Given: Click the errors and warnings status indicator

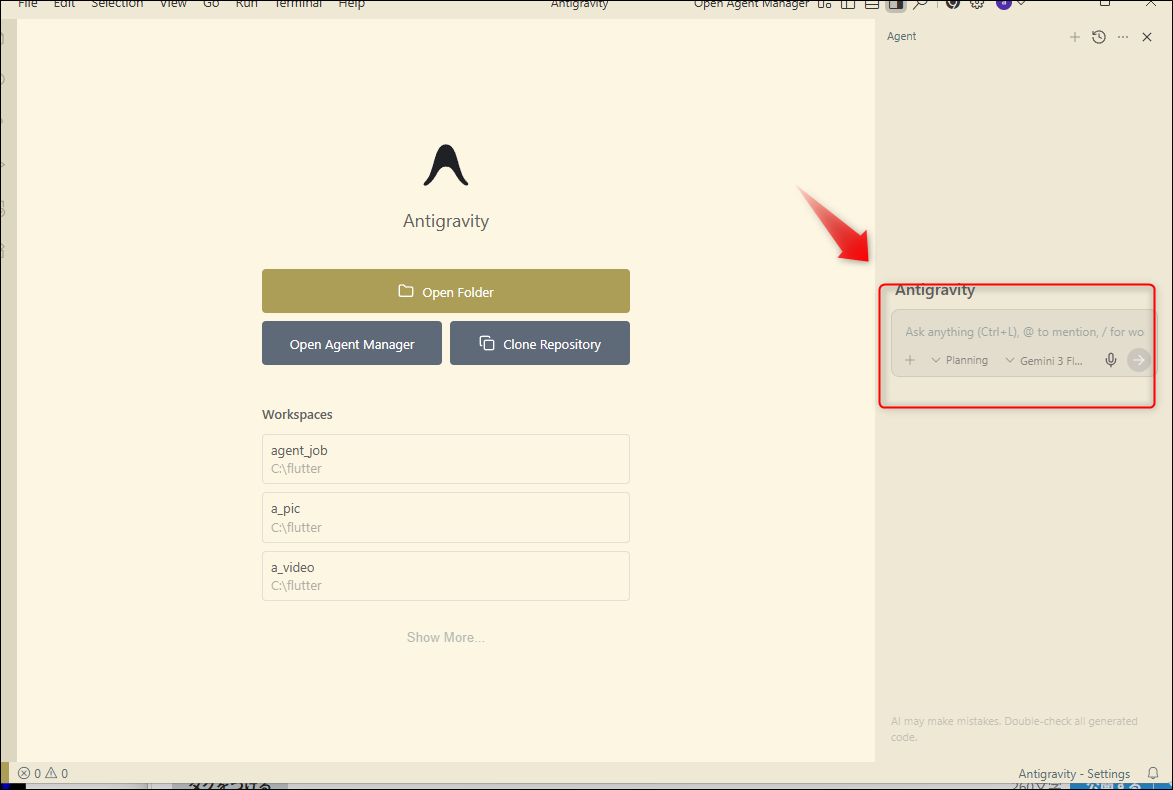Looking at the screenshot, I should (43, 774).
